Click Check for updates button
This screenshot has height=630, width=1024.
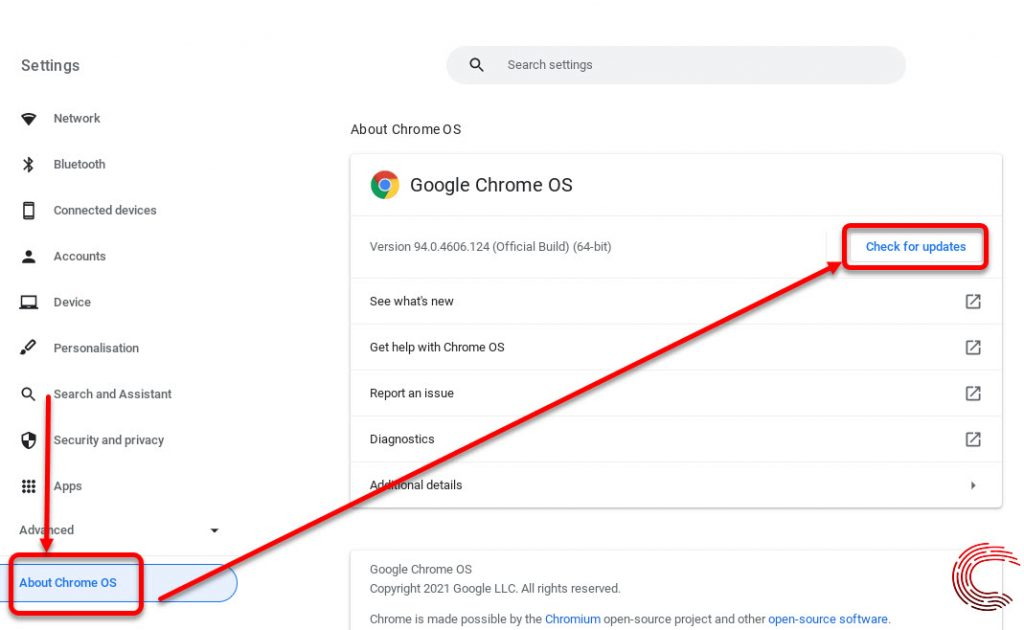click(x=915, y=247)
